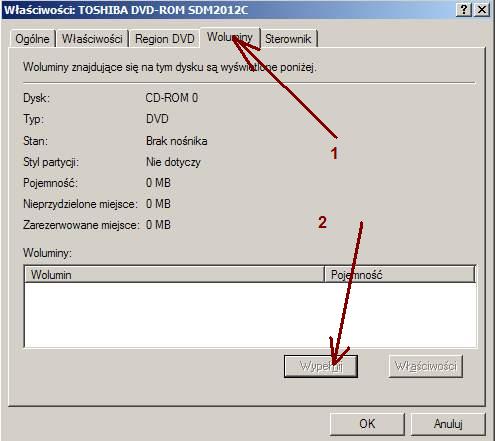Click inside the empty Woluminy list box

click(250, 315)
